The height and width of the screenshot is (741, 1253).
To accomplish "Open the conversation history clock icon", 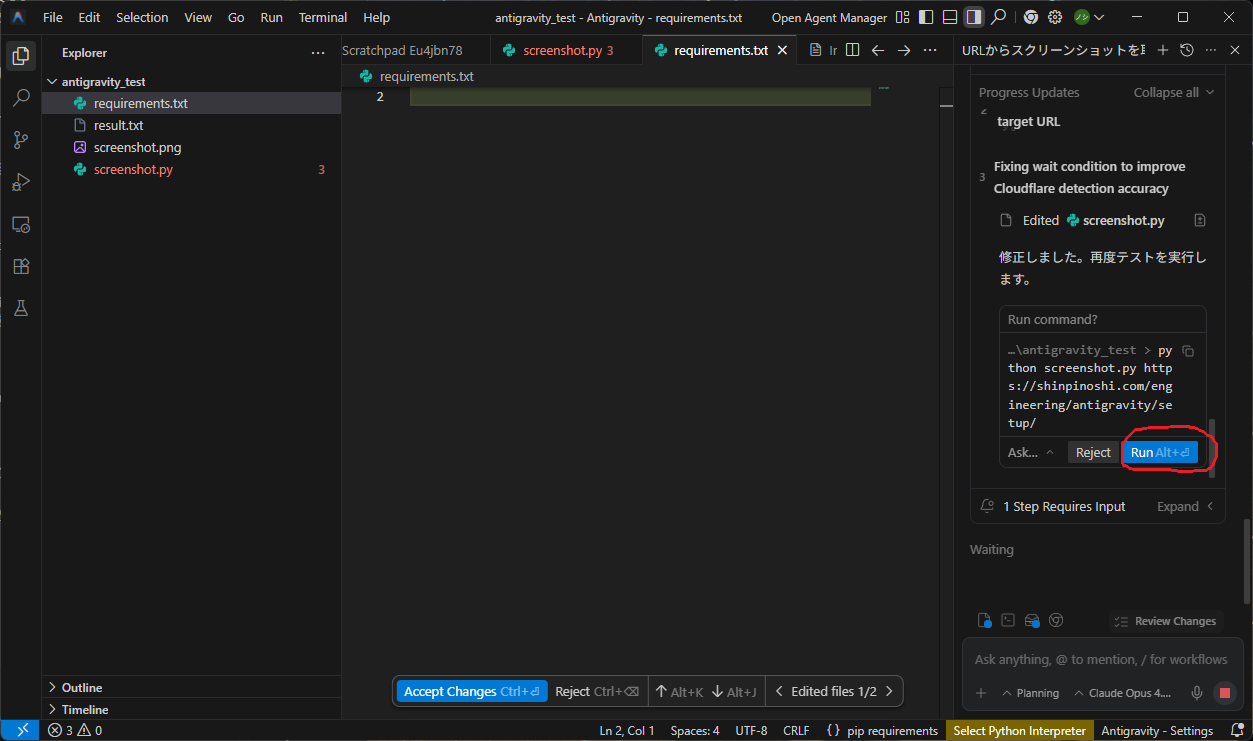I will (1187, 50).
